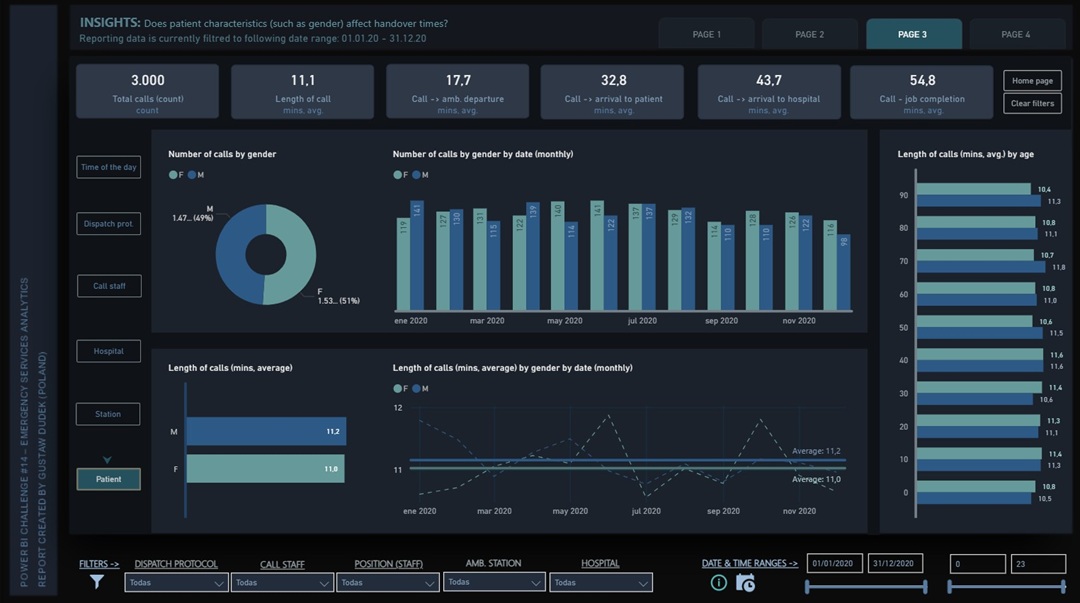Click the start date field 01/01/2020
The width and height of the screenshot is (1080, 603).
pyautogui.click(x=834, y=564)
